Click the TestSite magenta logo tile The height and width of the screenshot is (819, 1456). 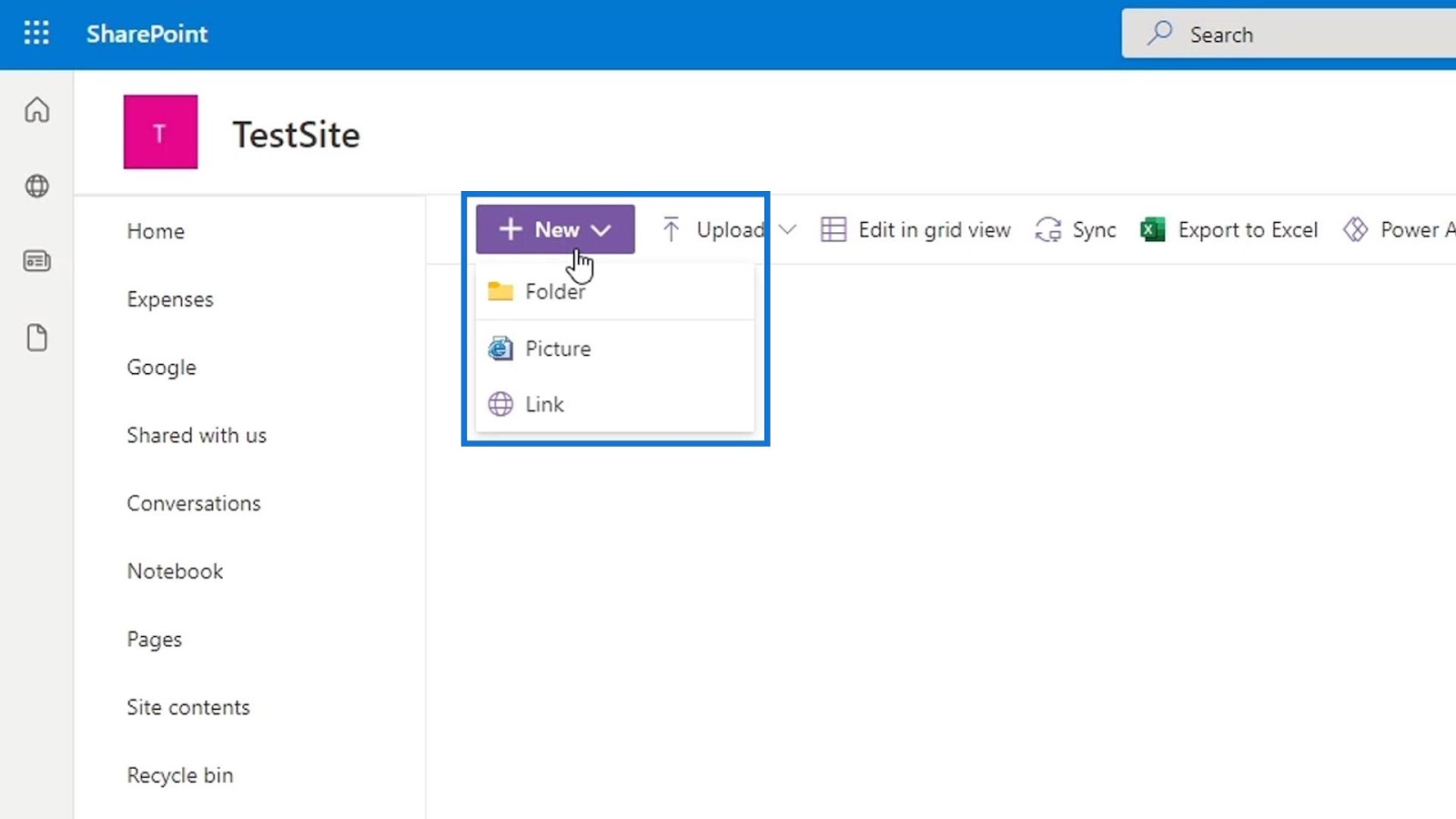point(160,132)
